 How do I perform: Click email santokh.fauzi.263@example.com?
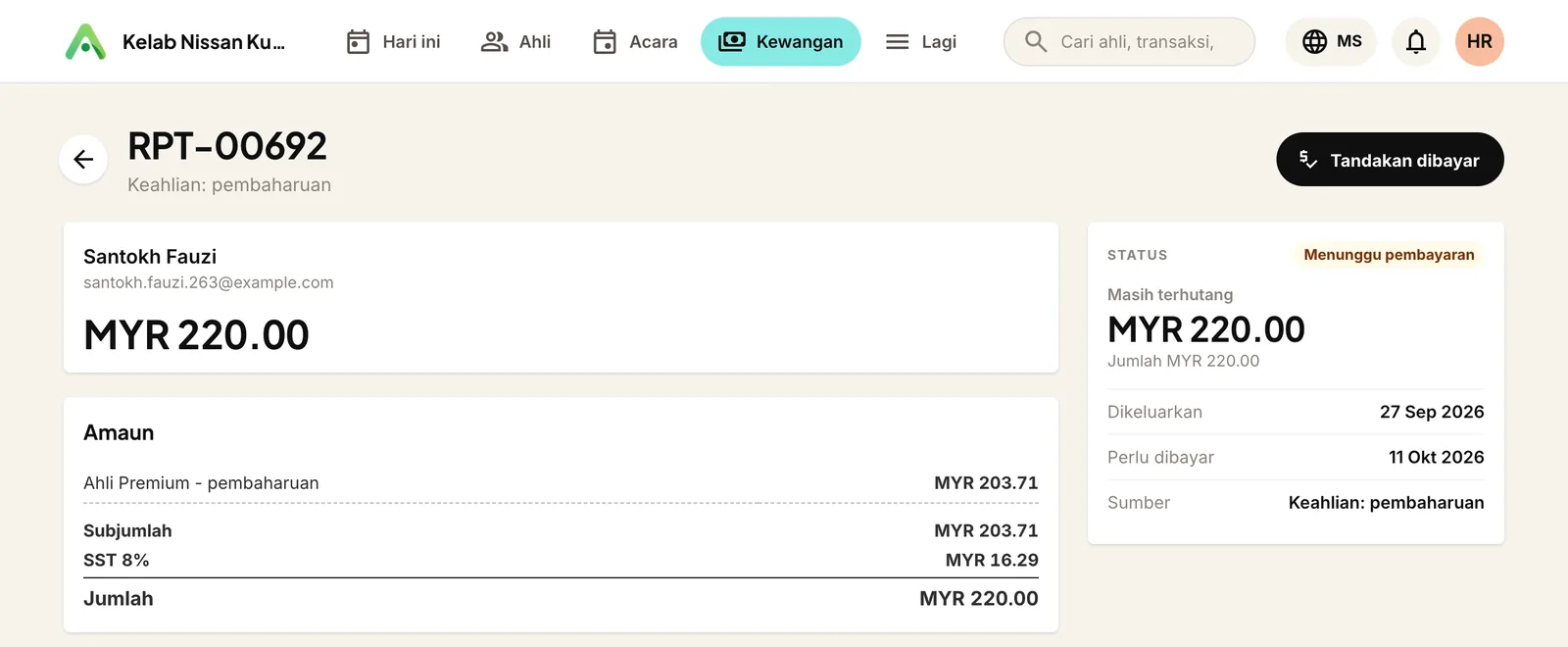(209, 282)
